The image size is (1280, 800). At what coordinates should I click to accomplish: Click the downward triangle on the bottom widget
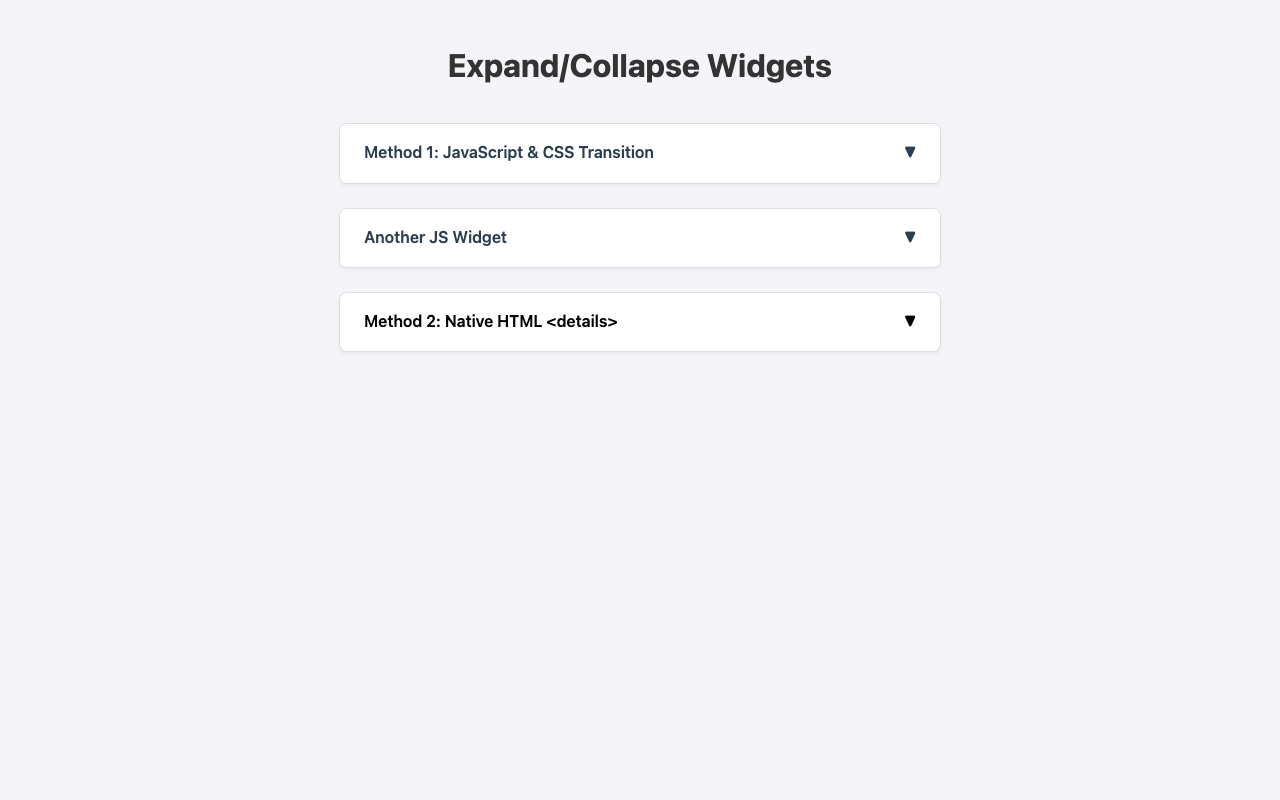pos(910,320)
